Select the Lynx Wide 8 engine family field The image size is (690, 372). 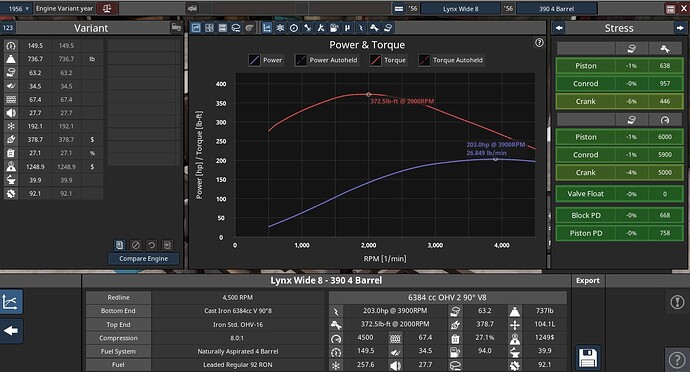[460, 8]
